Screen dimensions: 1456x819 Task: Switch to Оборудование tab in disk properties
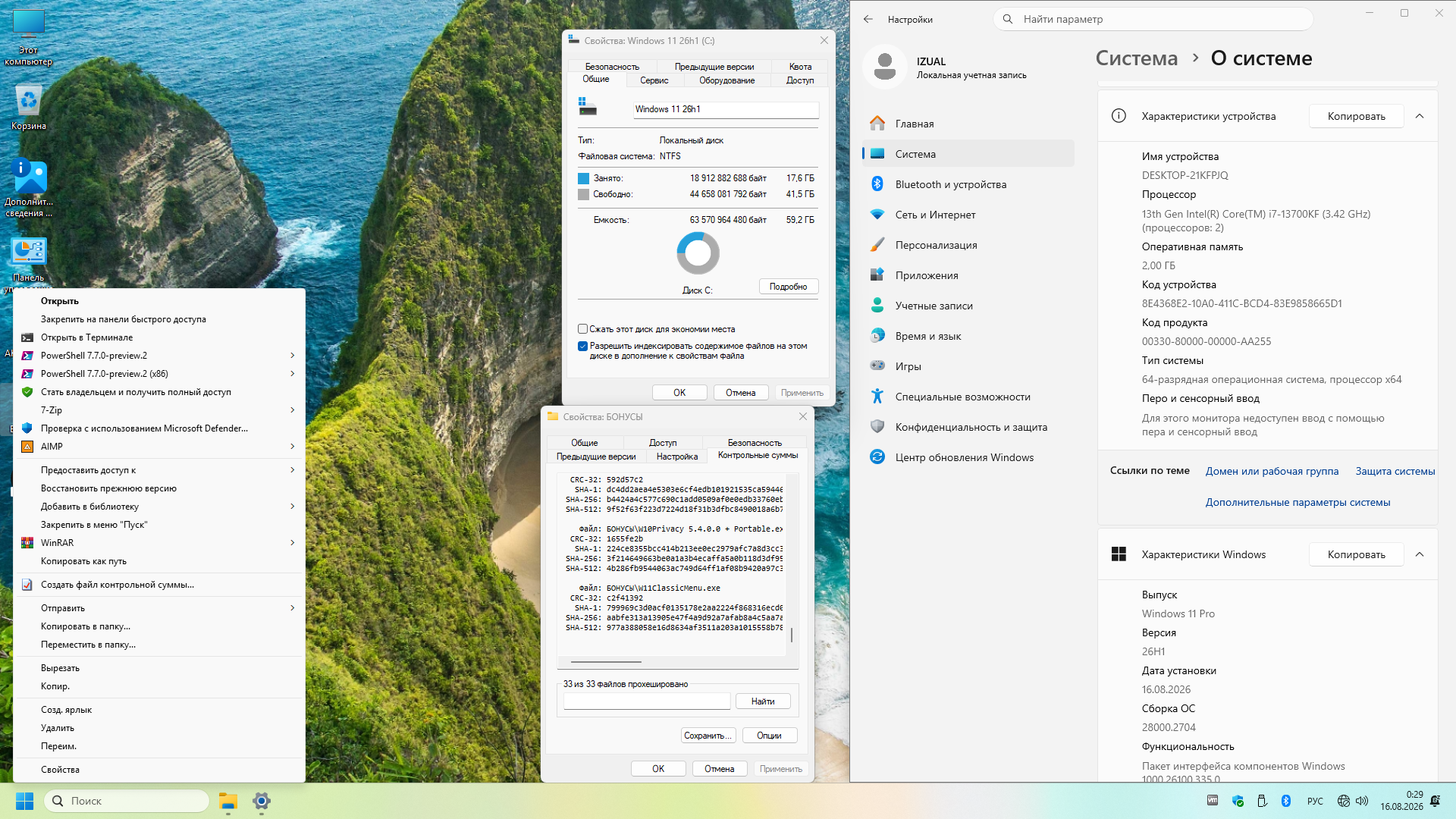click(x=726, y=80)
